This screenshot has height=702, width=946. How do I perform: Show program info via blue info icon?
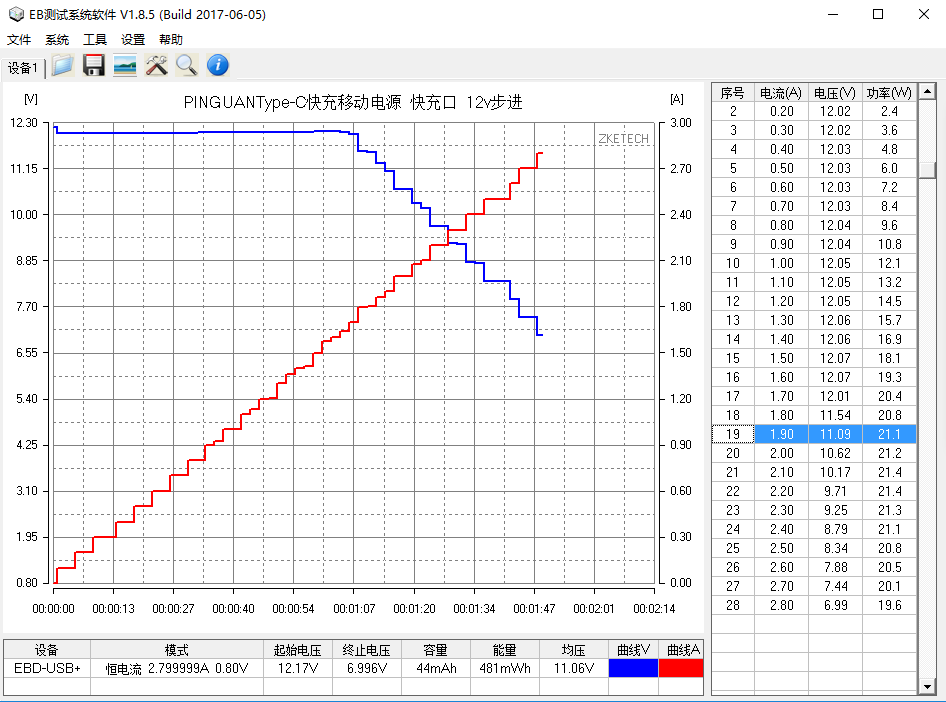click(218, 65)
